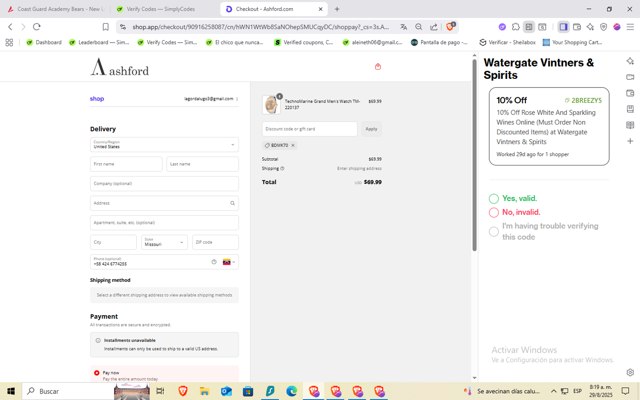Click the browser address bar URL
The image size is (640, 400).
pyautogui.click(x=260, y=27)
